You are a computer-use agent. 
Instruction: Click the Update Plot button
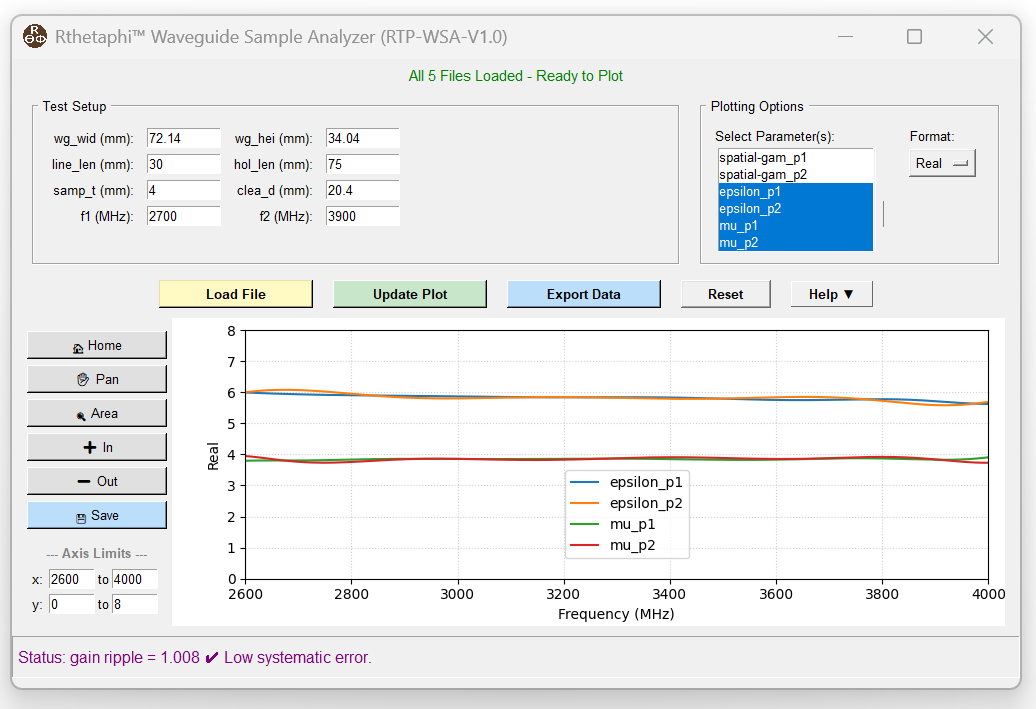(410, 294)
